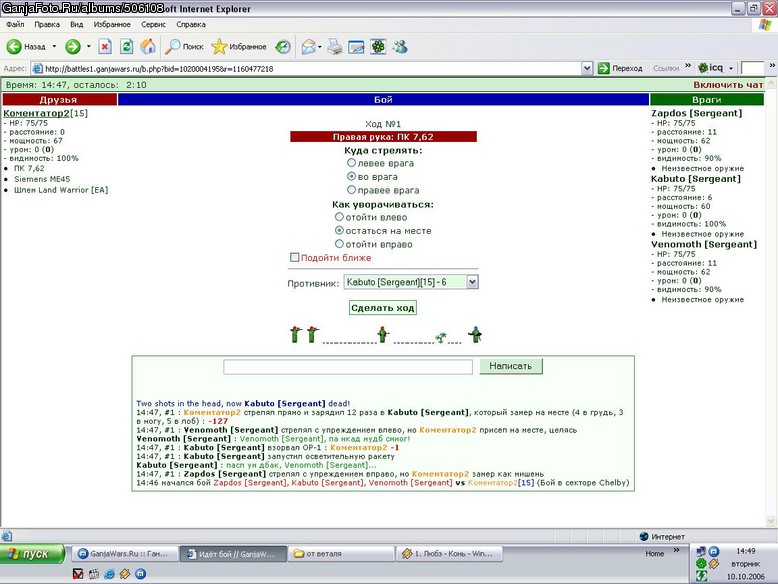This screenshot has width=778, height=584.
Task: Go to the Home page icon
Action: click(148, 47)
